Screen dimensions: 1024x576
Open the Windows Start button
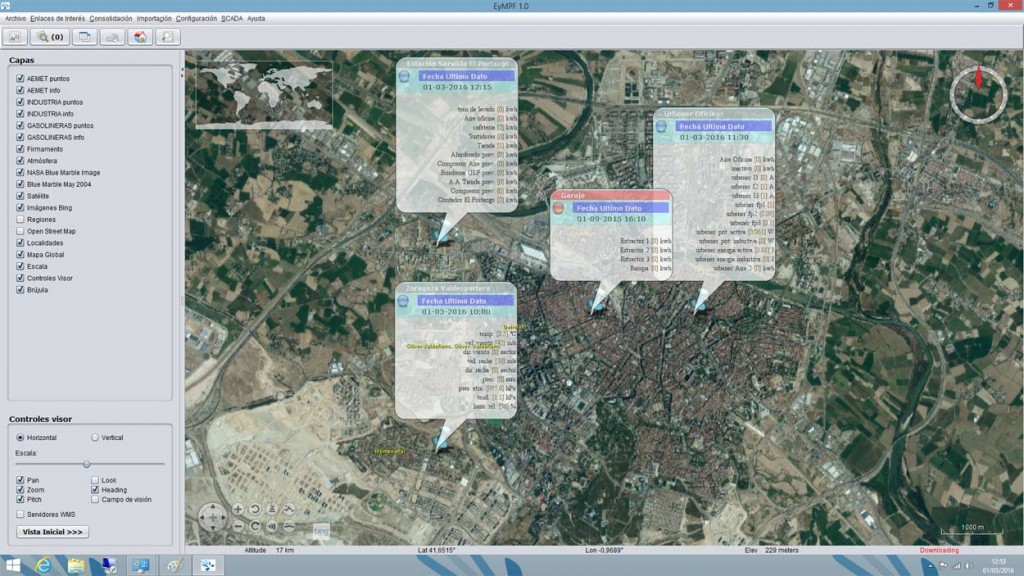[12, 566]
